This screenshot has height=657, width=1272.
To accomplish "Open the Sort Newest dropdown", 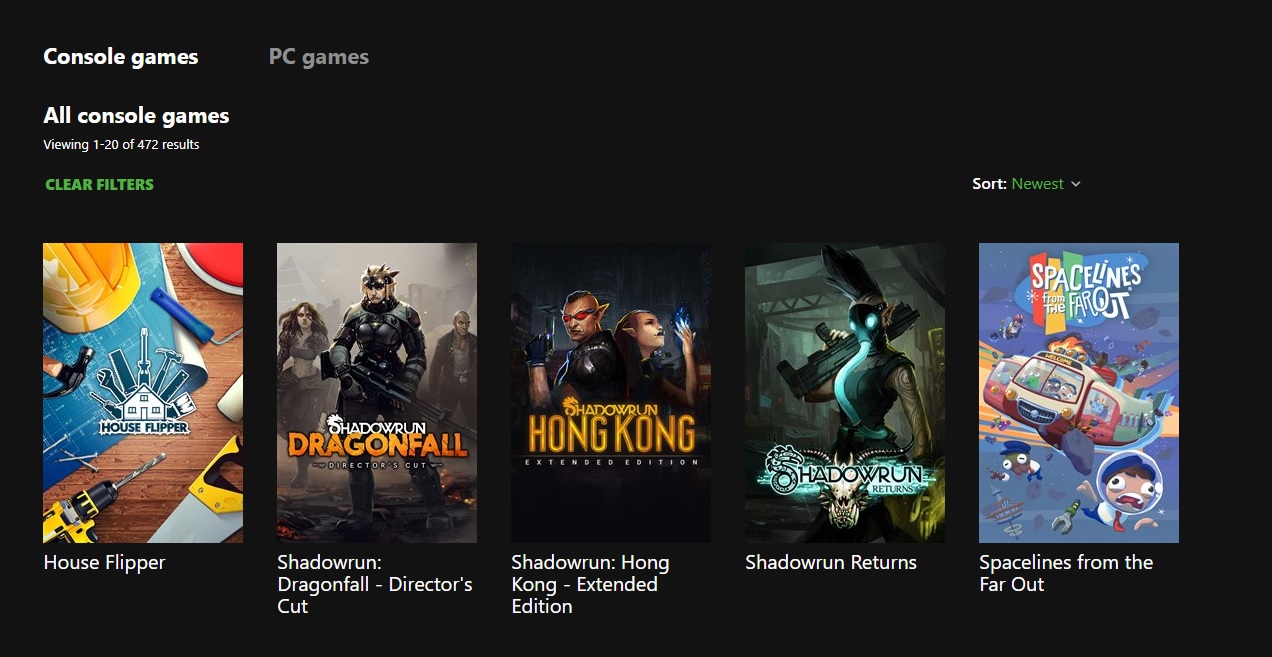I will [1027, 184].
